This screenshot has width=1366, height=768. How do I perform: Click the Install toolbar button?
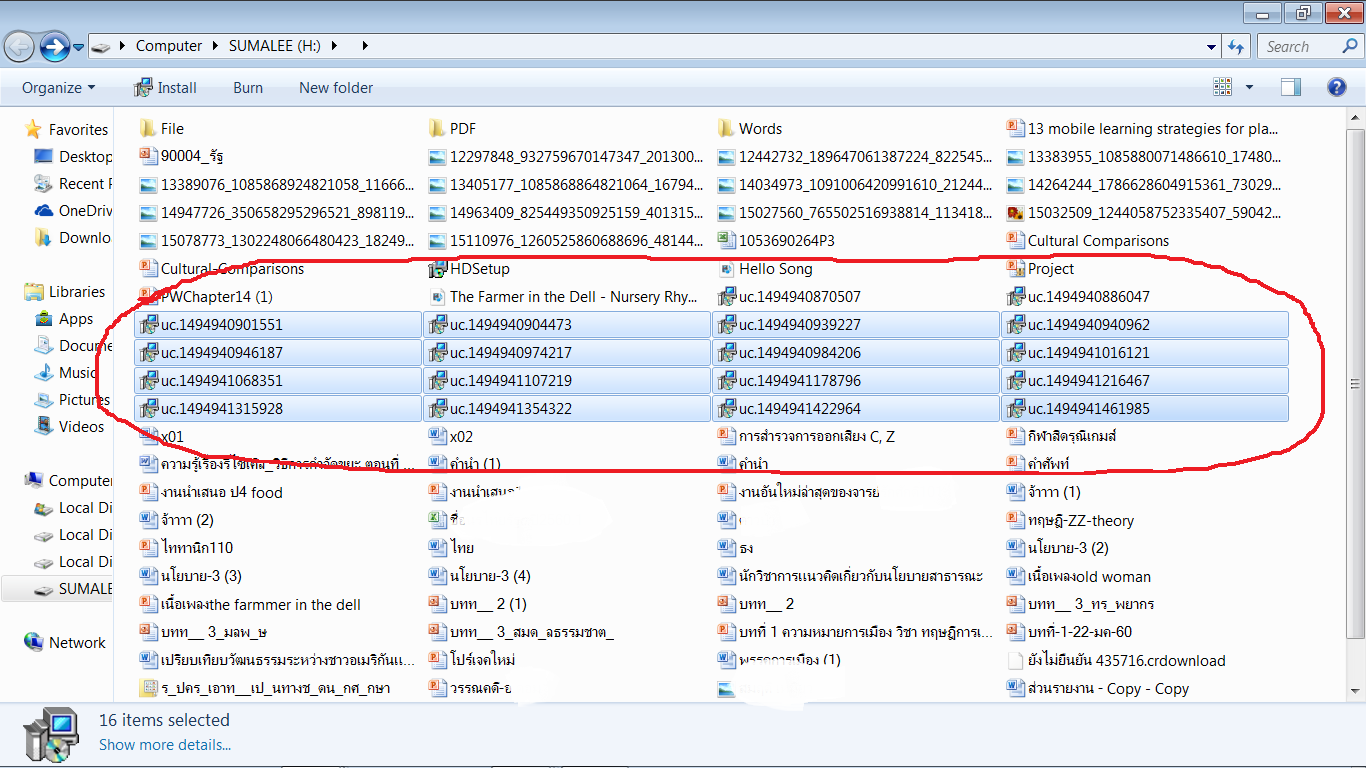(165, 88)
